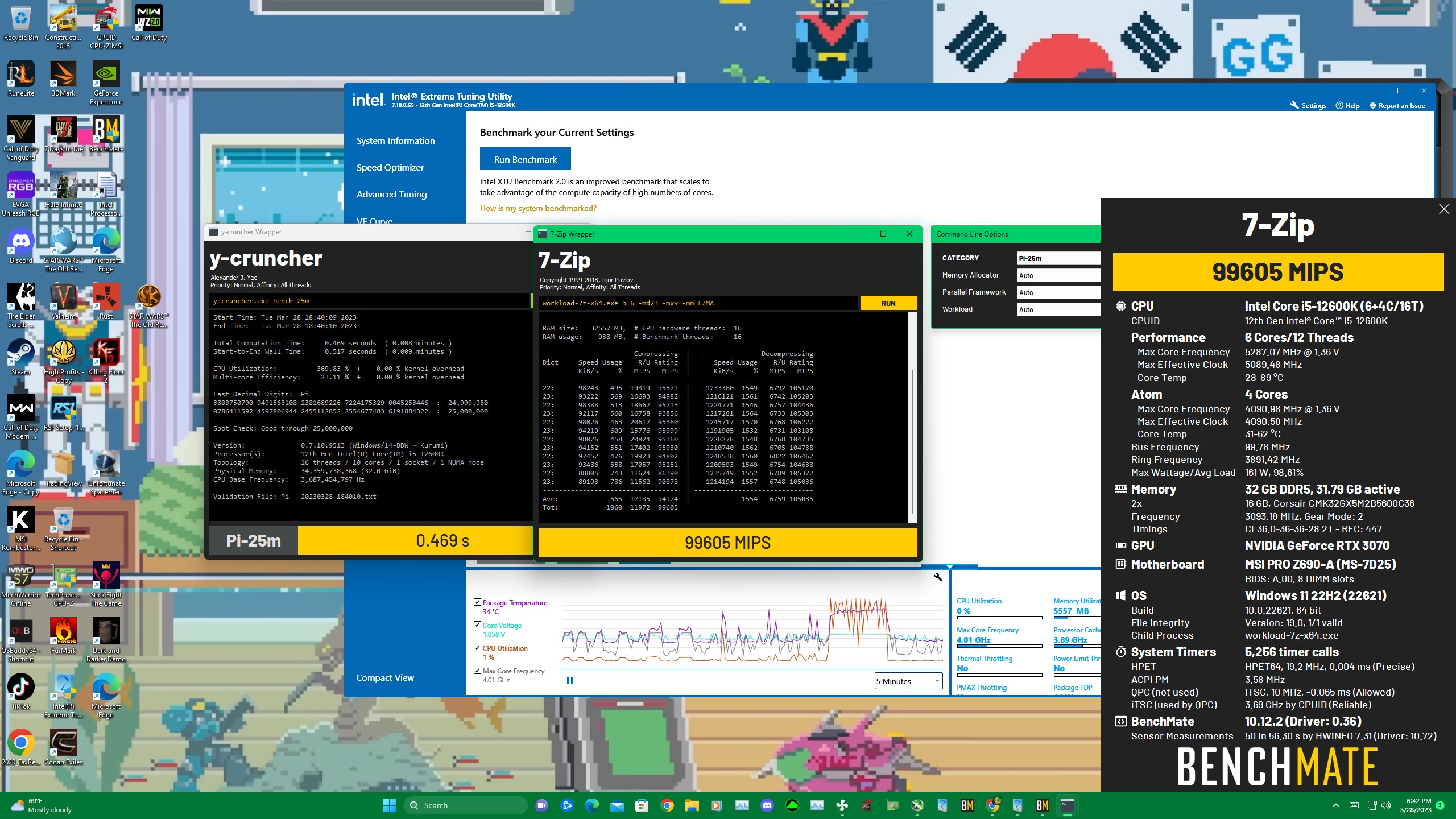Open Call of Duty Vanguard shortcut
The height and width of the screenshot is (819, 1456).
(20, 139)
